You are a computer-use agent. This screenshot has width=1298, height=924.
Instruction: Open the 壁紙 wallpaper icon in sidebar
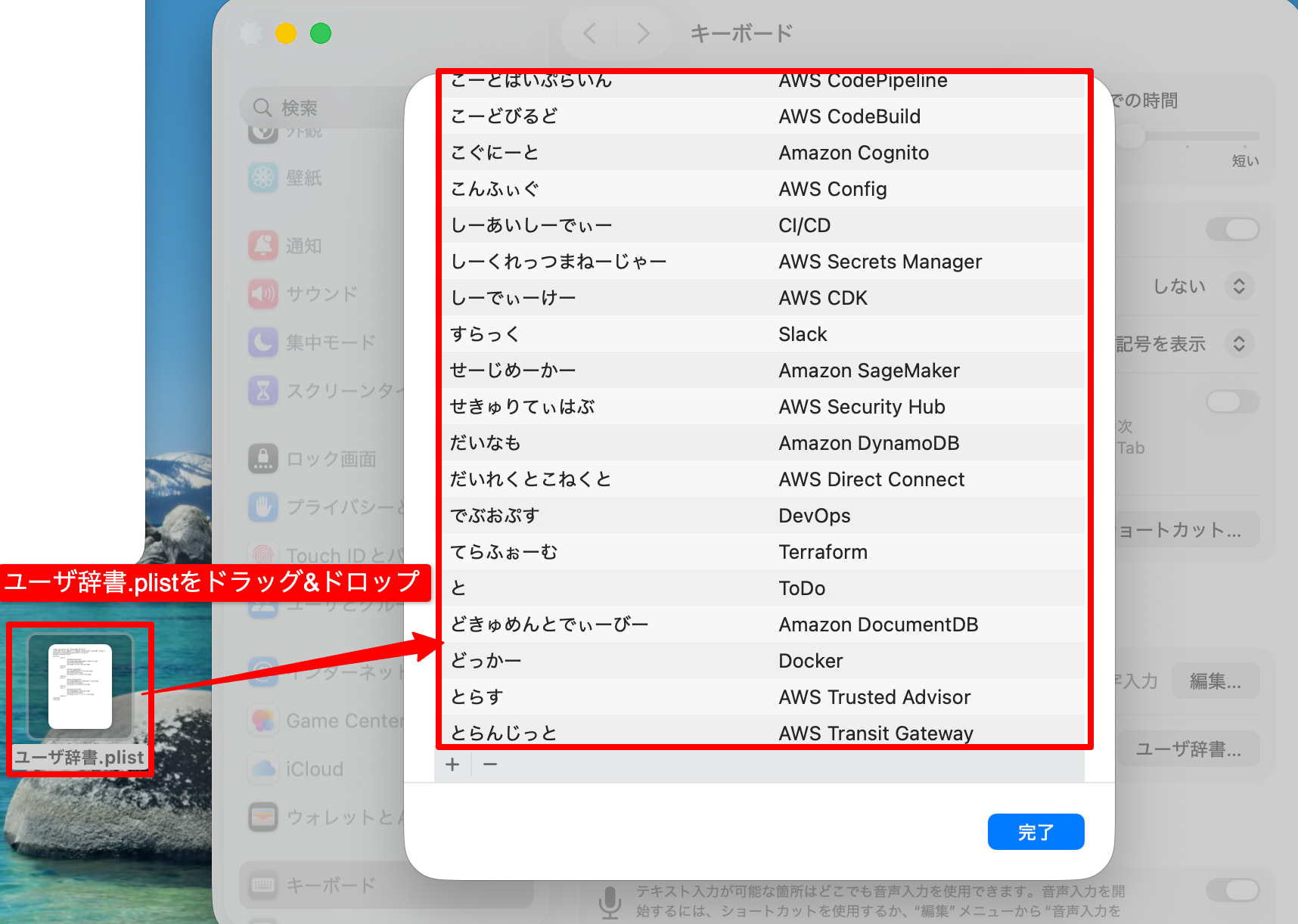pyautogui.click(x=263, y=178)
